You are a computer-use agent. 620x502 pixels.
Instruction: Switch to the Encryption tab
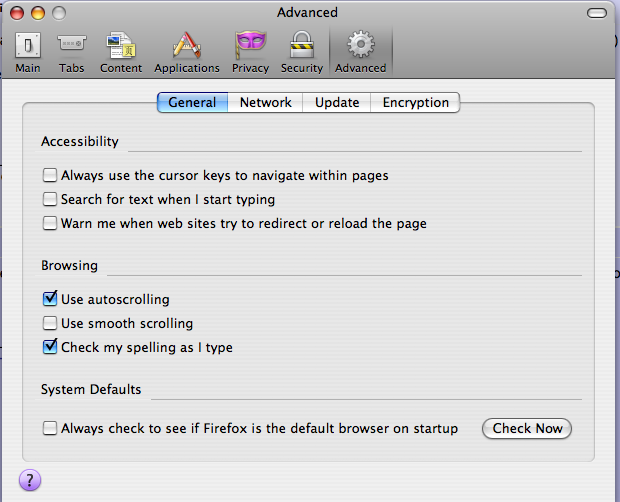click(416, 102)
